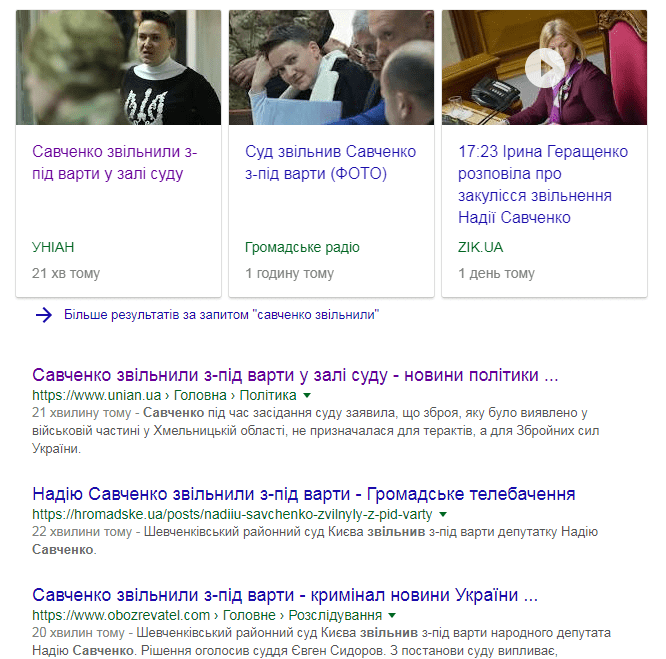Open Надію Савченко звільнили Громадське телебачення result

coord(304,494)
